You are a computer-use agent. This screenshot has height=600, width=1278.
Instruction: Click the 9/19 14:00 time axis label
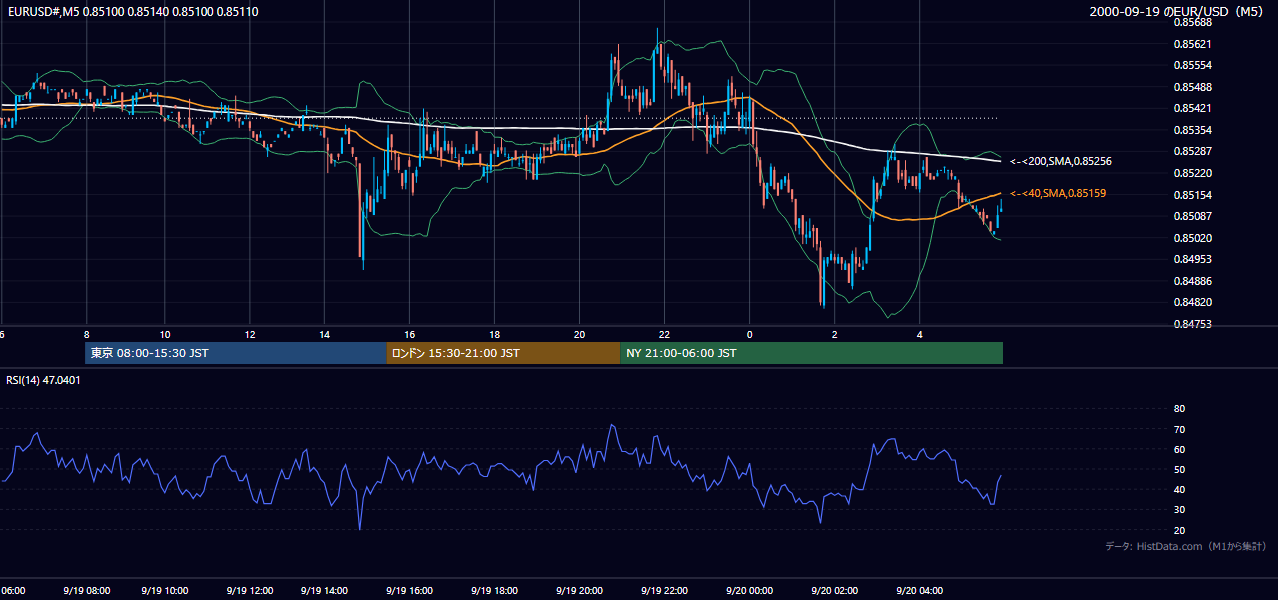pyautogui.click(x=326, y=590)
